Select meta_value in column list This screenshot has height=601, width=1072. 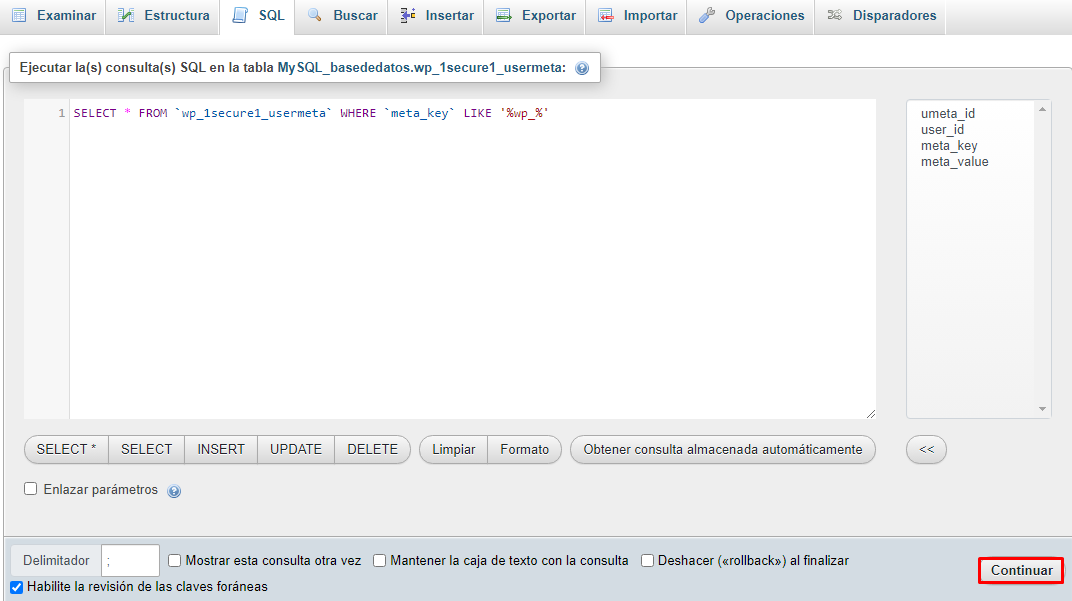pos(954,161)
